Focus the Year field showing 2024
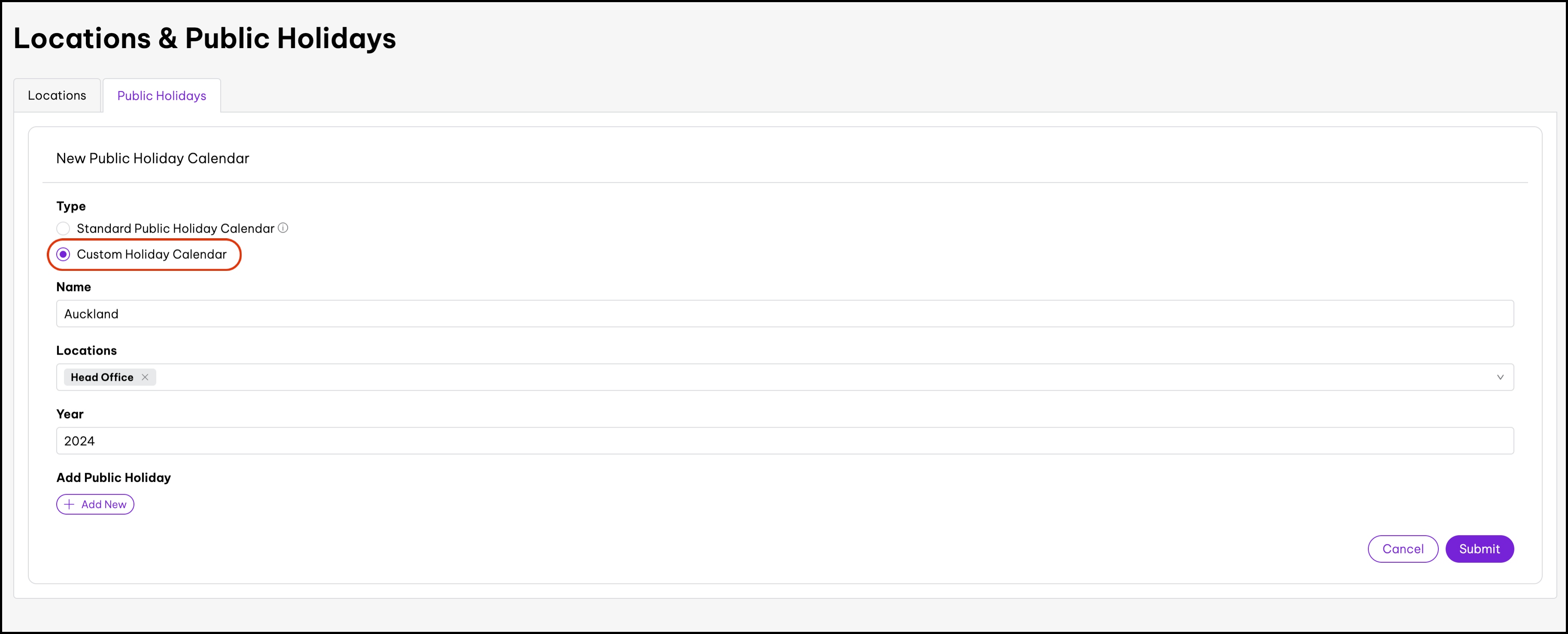This screenshot has width=1568, height=634. point(784,441)
